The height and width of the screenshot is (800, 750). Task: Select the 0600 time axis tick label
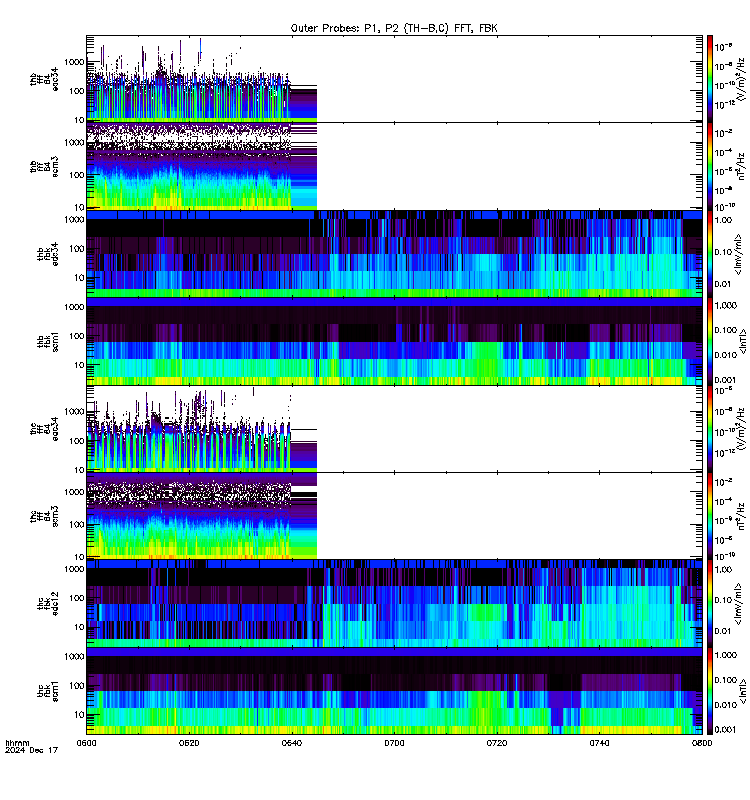pyautogui.click(x=86, y=743)
